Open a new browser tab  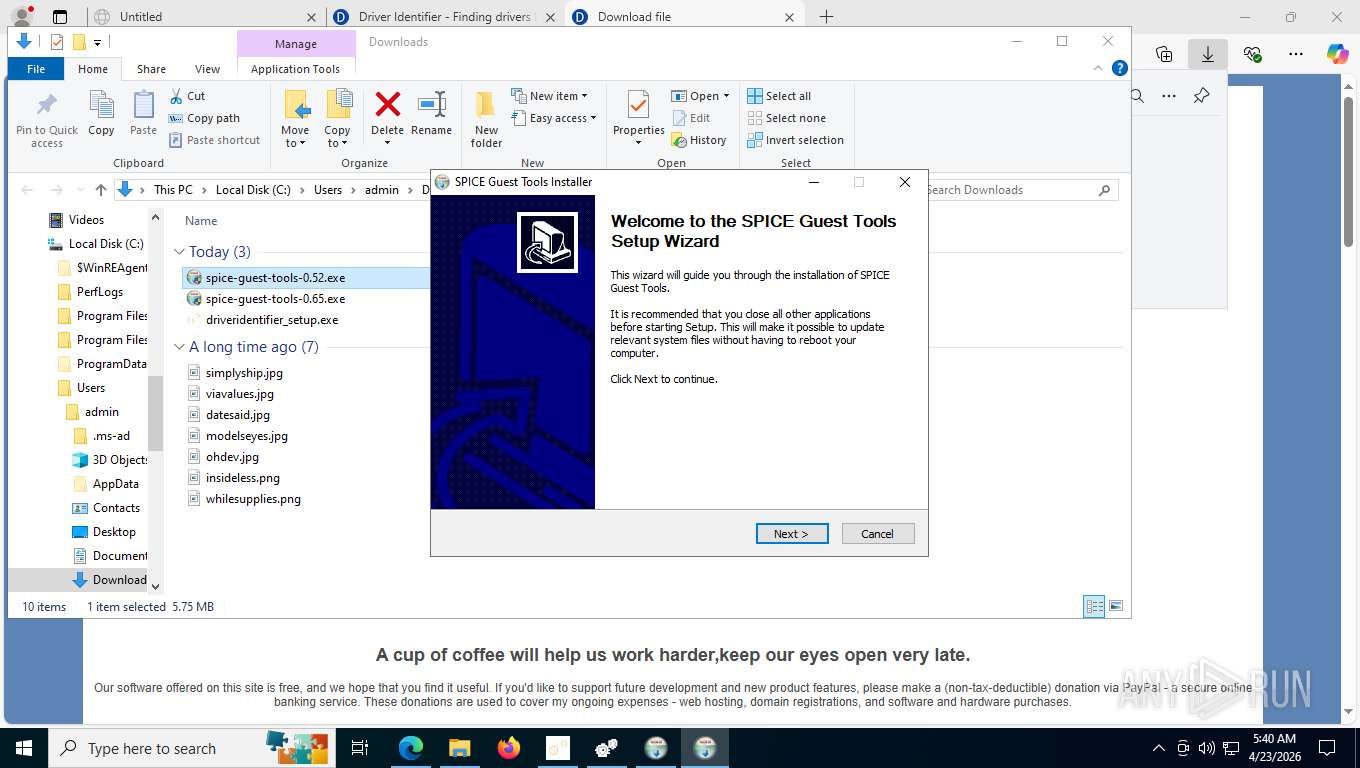pyautogui.click(x=826, y=17)
